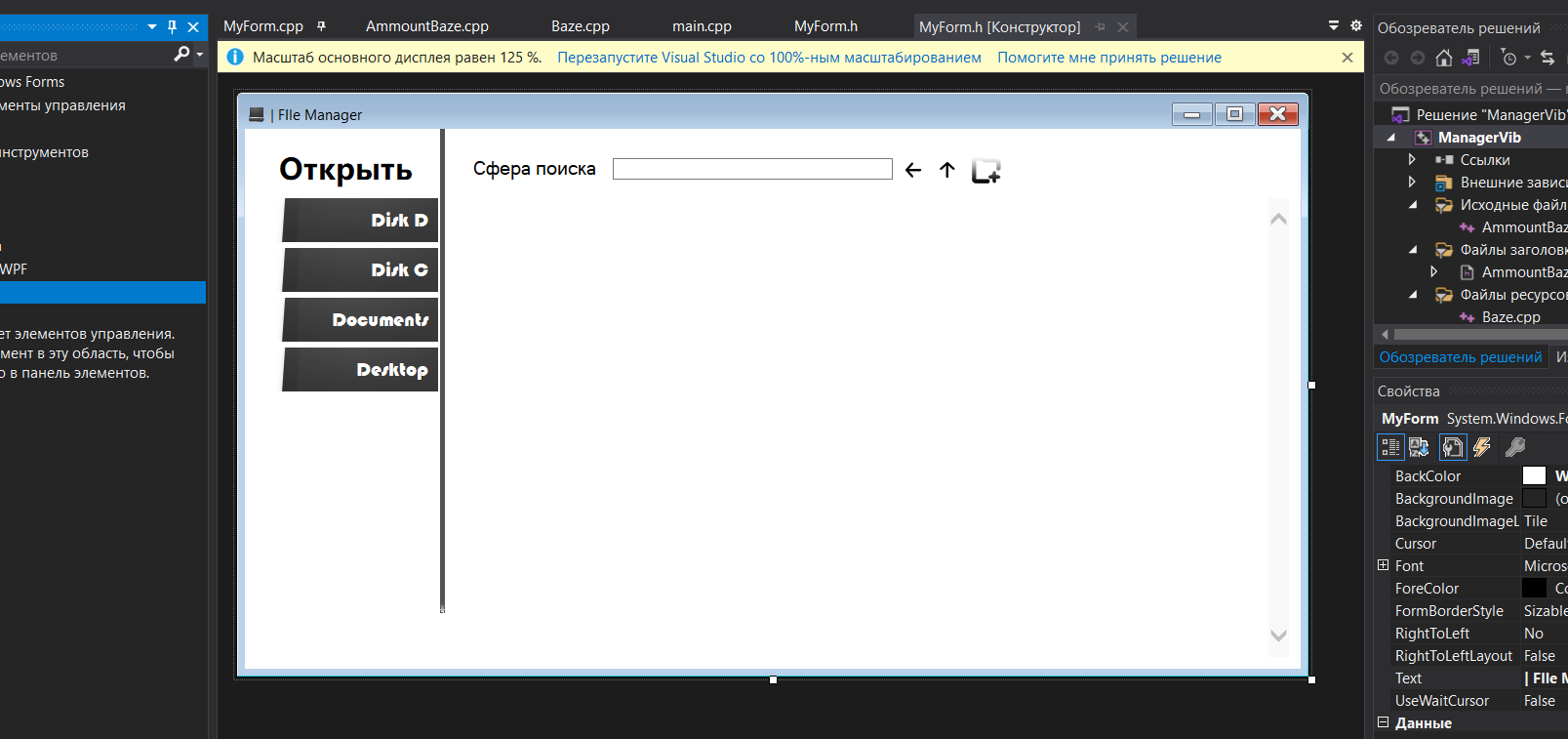Click the up arrow icon in File Manager form
The width and height of the screenshot is (1568, 739).
pyautogui.click(x=946, y=170)
